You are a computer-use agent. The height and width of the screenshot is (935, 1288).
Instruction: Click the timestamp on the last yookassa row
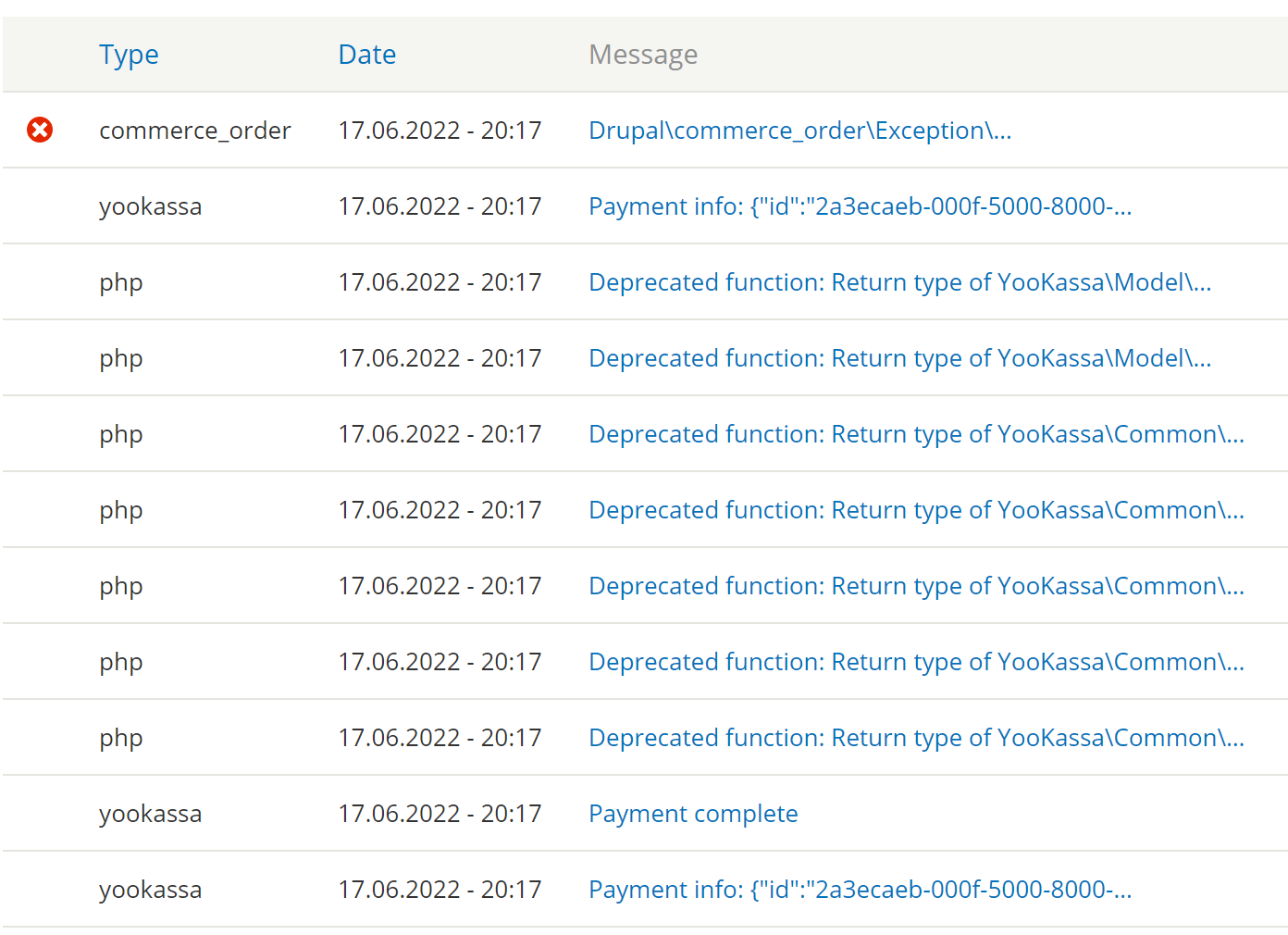[x=440, y=889]
